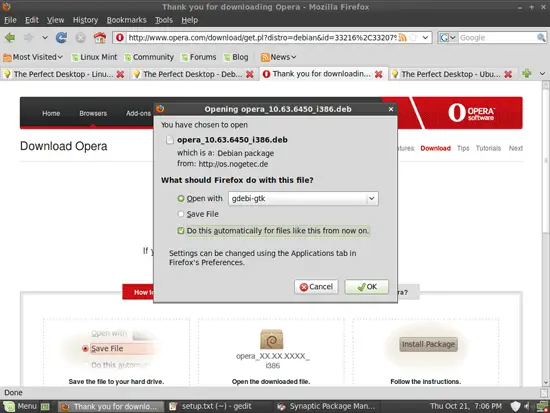The width and height of the screenshot is (550, 413).
Task: Close The Perfect Desktop - Linu... tab
Action: (x=120, y=74)
